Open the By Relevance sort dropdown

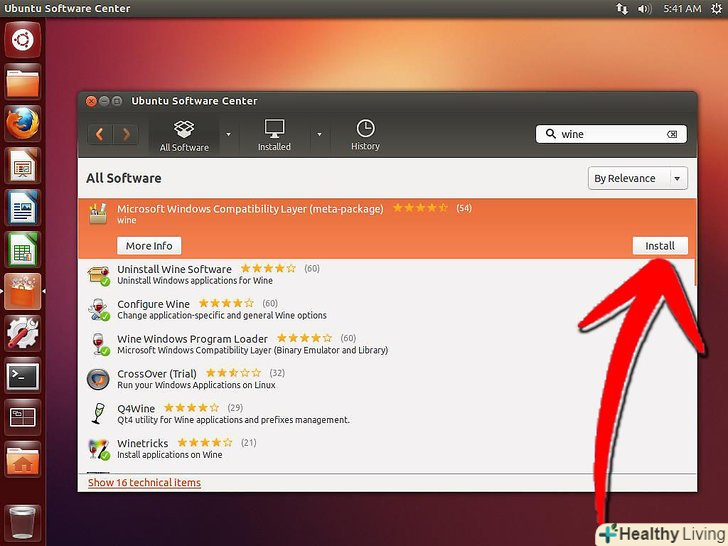click(637, 178)
